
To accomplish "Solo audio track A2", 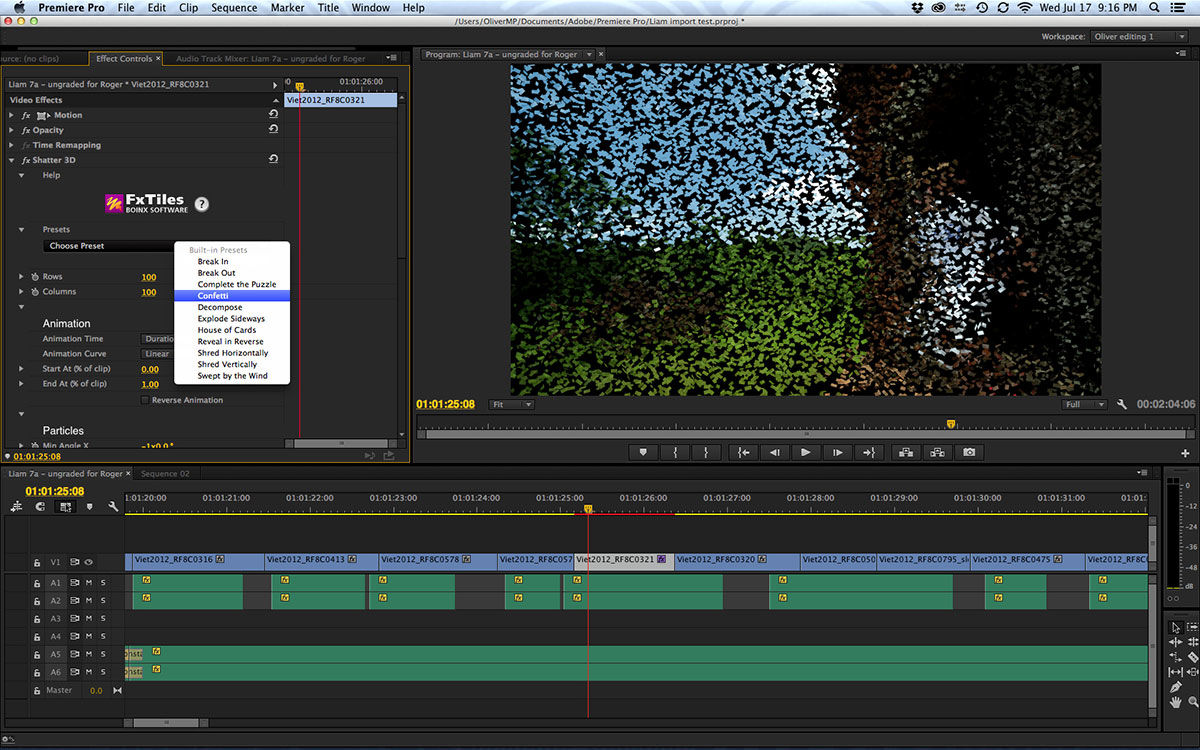I will [102, 601].
